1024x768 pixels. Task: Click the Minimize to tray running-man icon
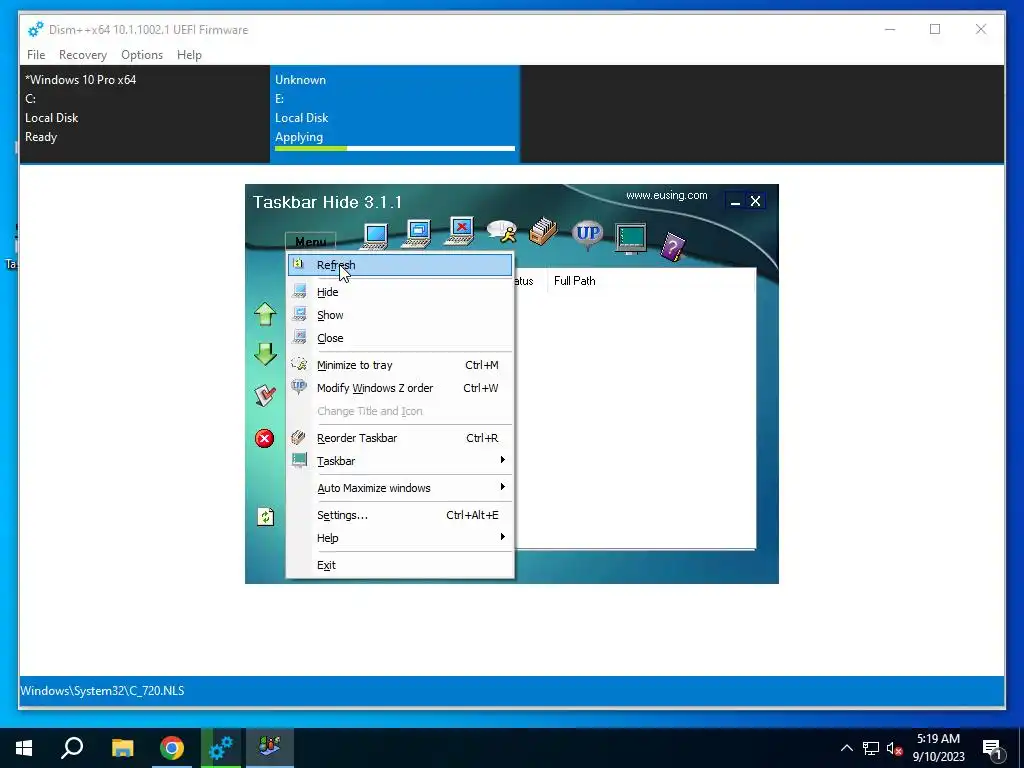[x=502, y=232]
